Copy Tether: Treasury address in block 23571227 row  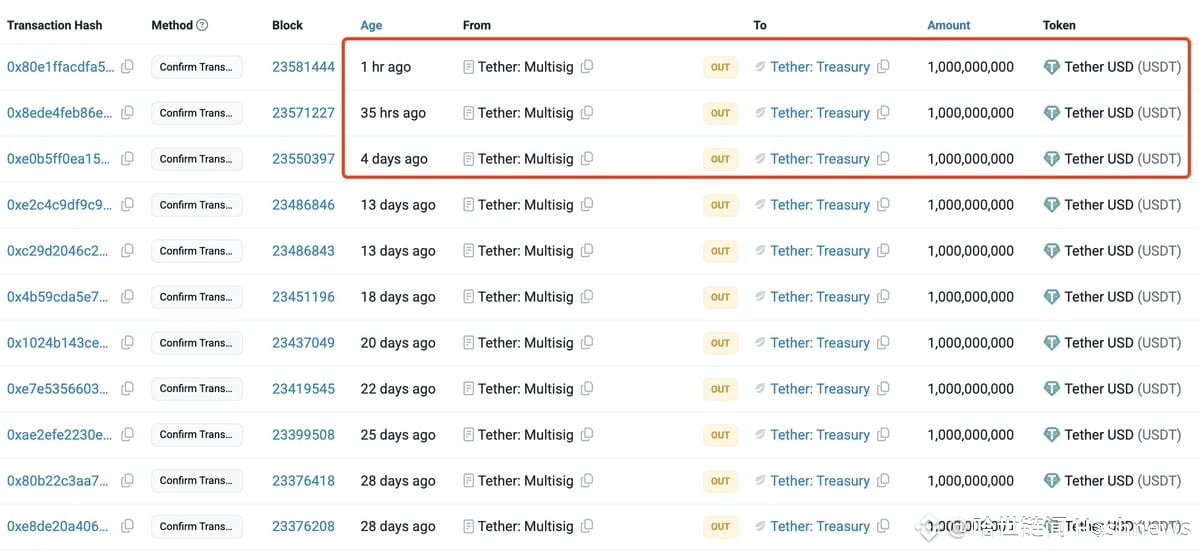882,112
